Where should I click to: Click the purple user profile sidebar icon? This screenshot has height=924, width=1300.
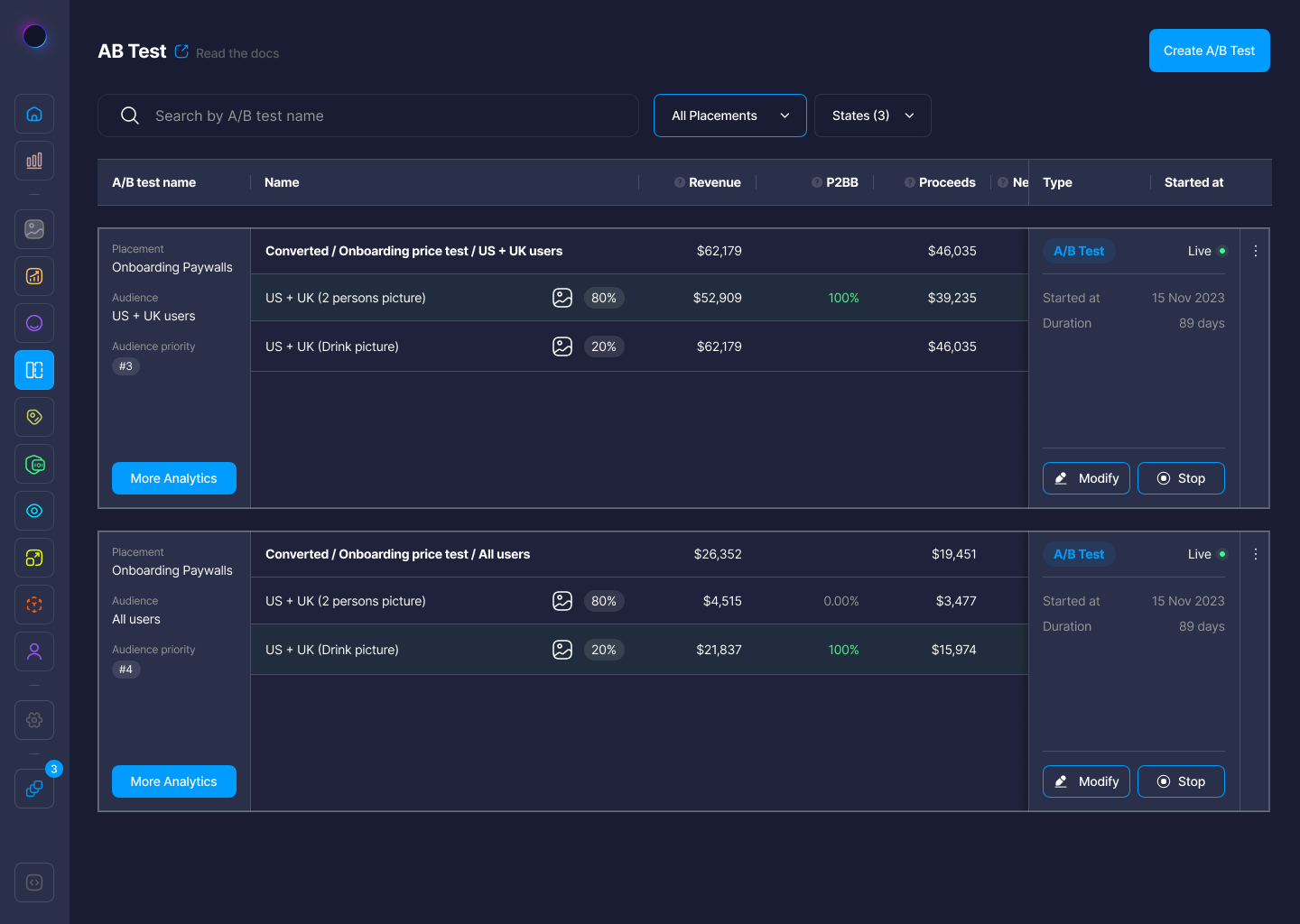34,651
